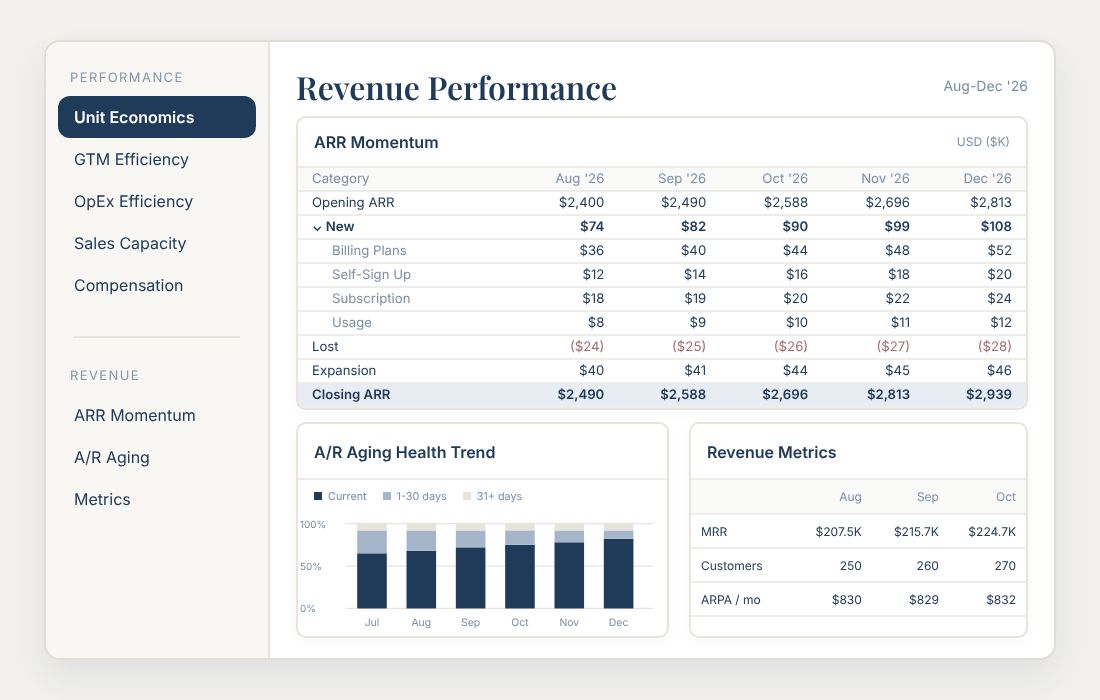Select the Oct bar in aging chart

pyautogui.click(x=520, y=566)
